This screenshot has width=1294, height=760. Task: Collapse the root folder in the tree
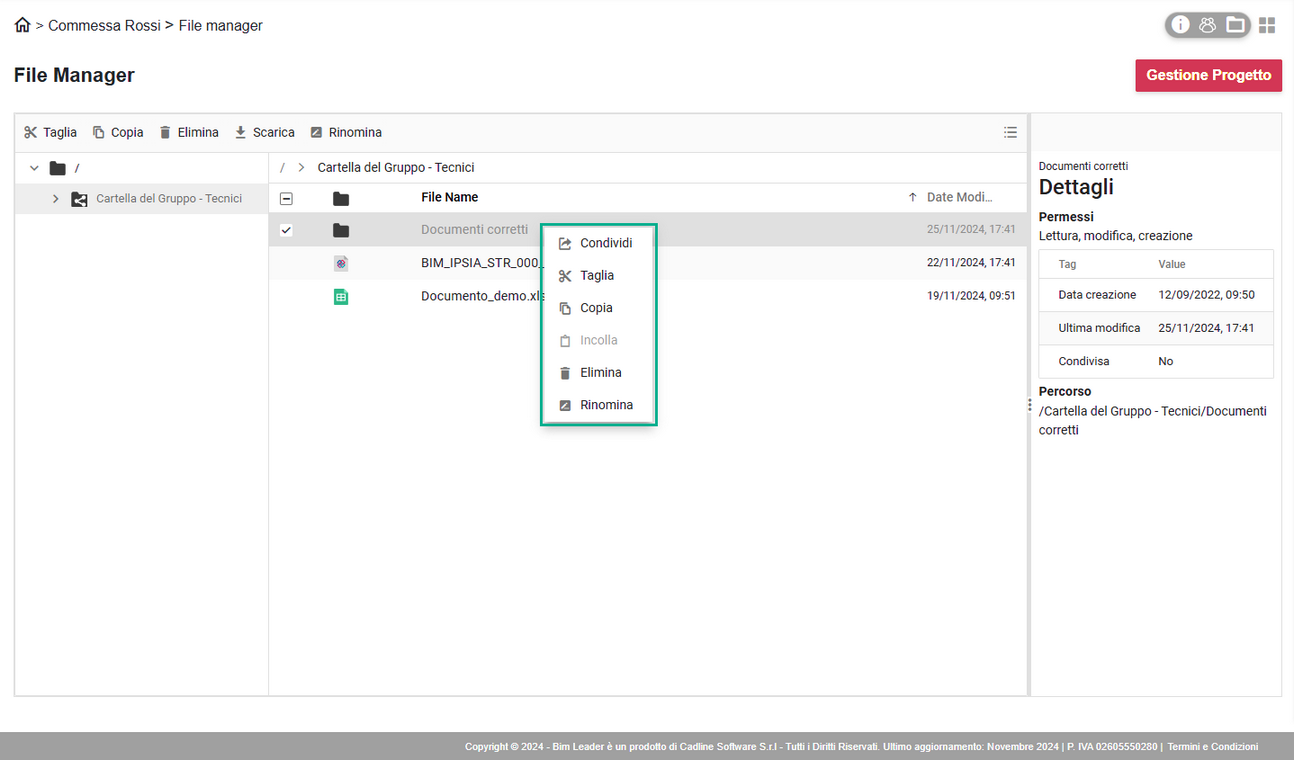[x=33, y=167]
